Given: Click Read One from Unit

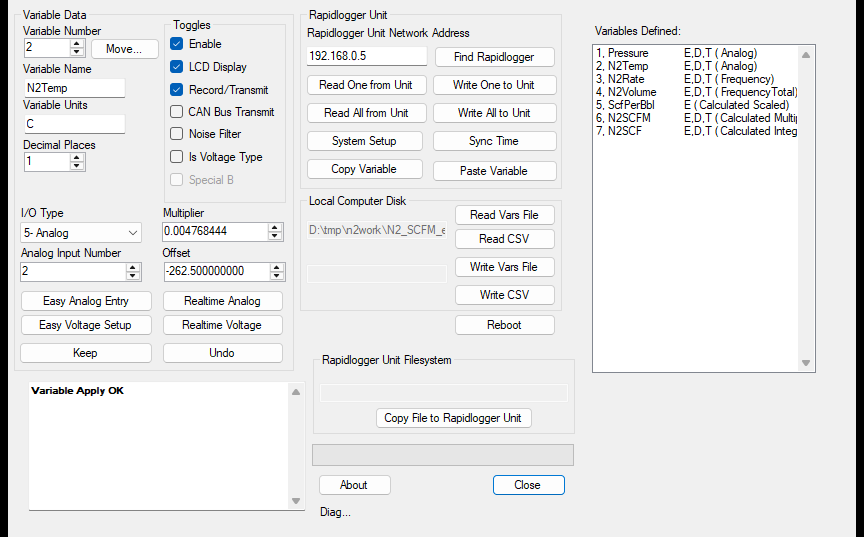Looking at the screenshot, I should 366,85.
